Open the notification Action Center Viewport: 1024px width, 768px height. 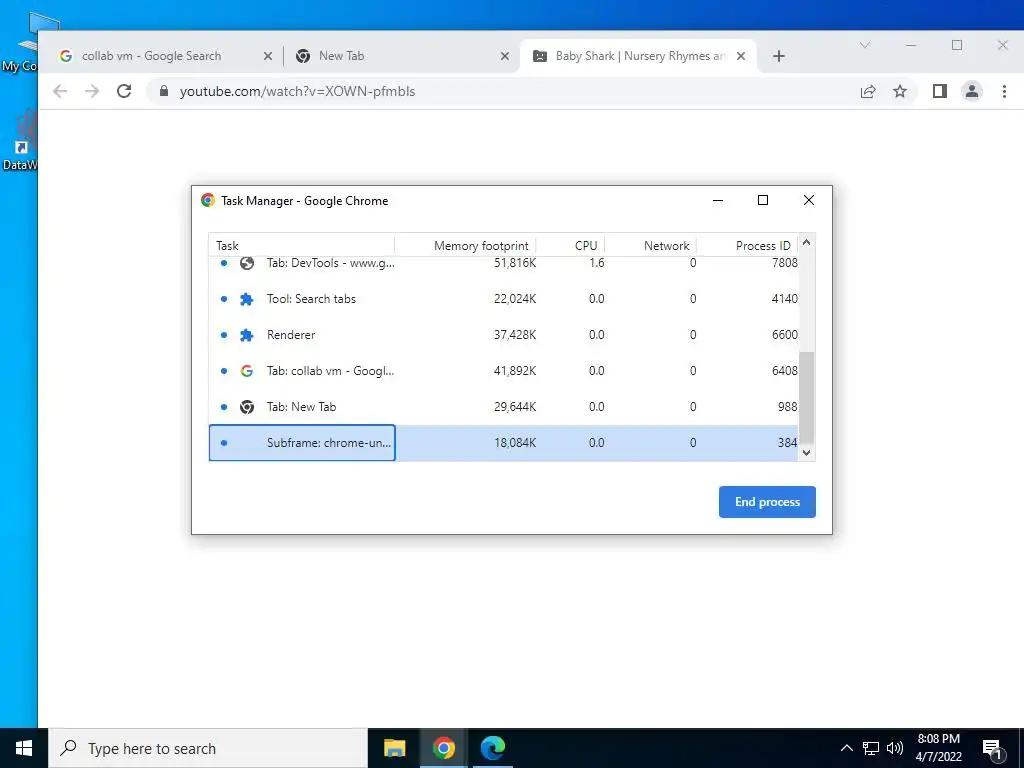point(993,748)
